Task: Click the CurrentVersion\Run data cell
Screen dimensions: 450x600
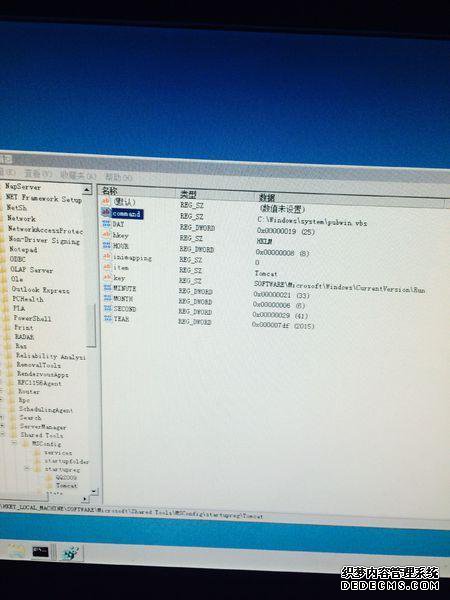Action: tap(339, 287)
